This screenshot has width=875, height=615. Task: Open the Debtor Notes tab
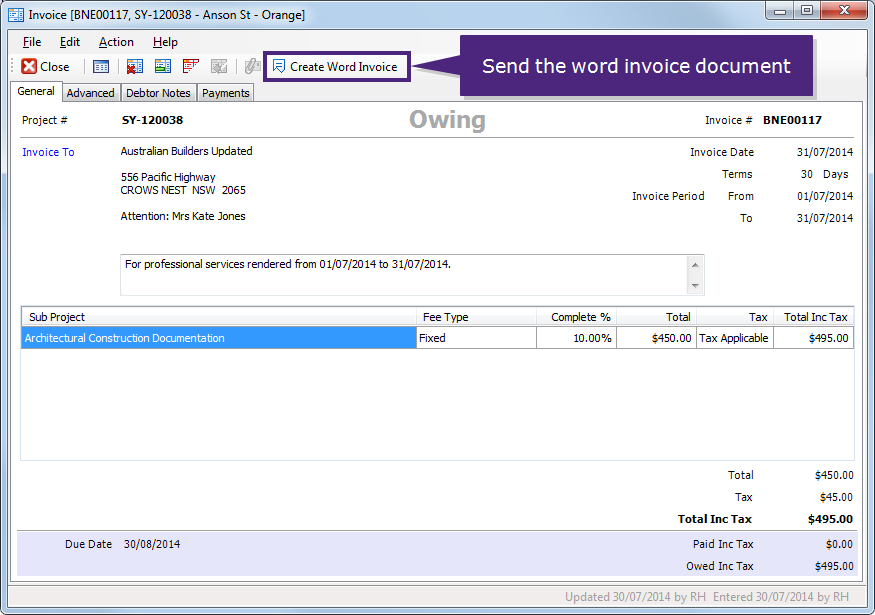158,92
